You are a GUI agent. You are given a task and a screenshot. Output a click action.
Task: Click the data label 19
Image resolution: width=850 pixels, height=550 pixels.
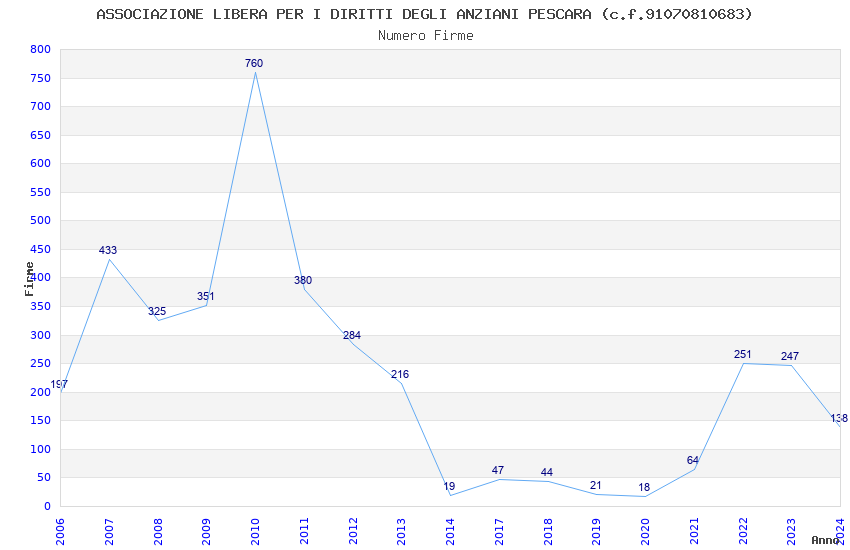pyautogui.click(x=449, y=487)
